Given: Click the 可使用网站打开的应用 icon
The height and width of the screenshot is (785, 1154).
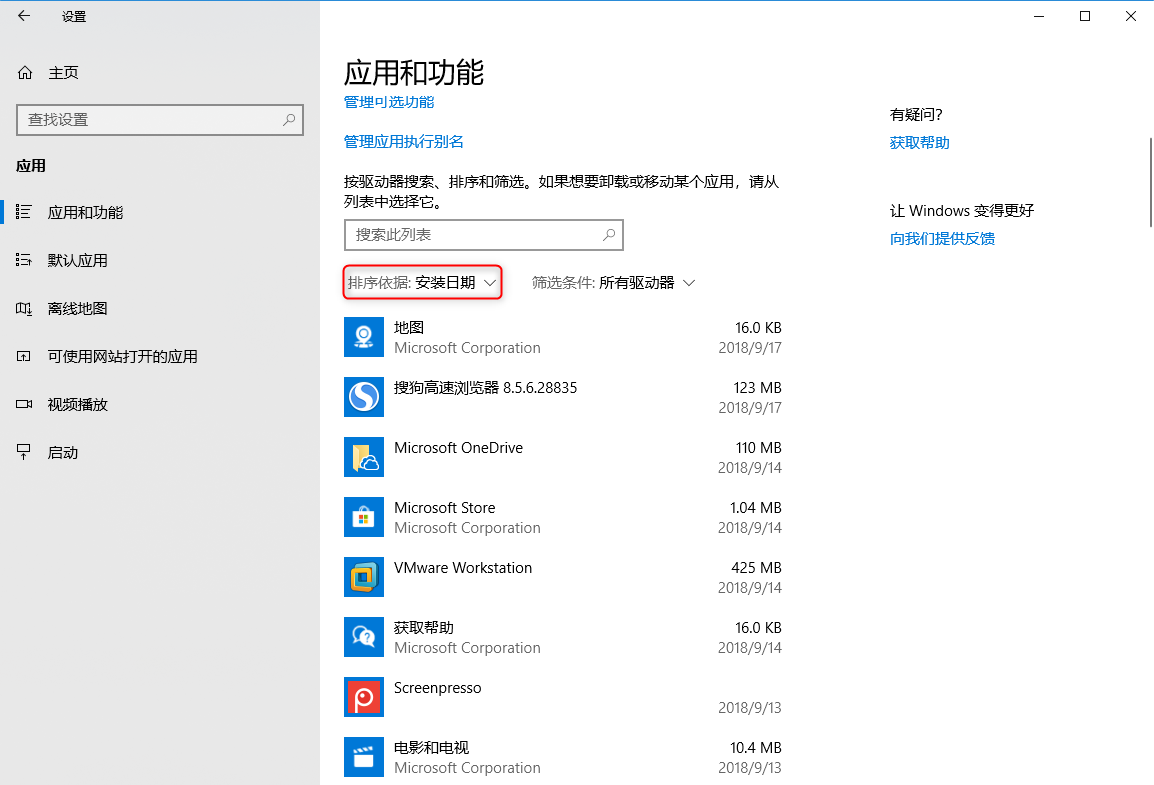Looking at the screenshot, I should click(x=24, y=356).
